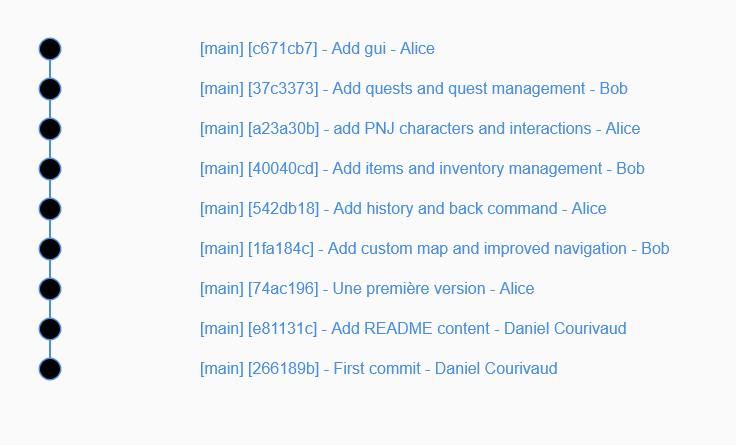Select the "Une première version" commit

[x=367, y=288]
